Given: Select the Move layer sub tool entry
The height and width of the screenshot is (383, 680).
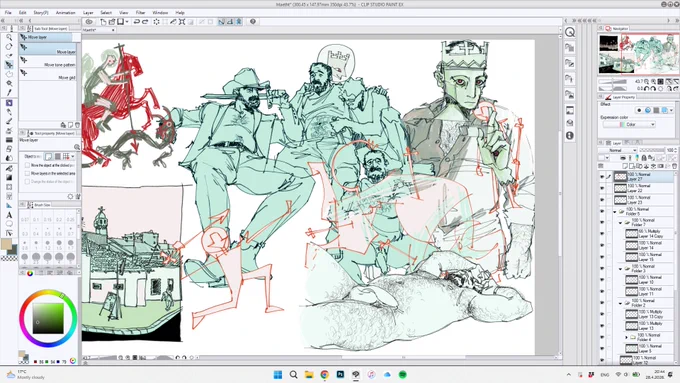Looking at the screenshot, I should pyautogui.click(x=48, y=49).
